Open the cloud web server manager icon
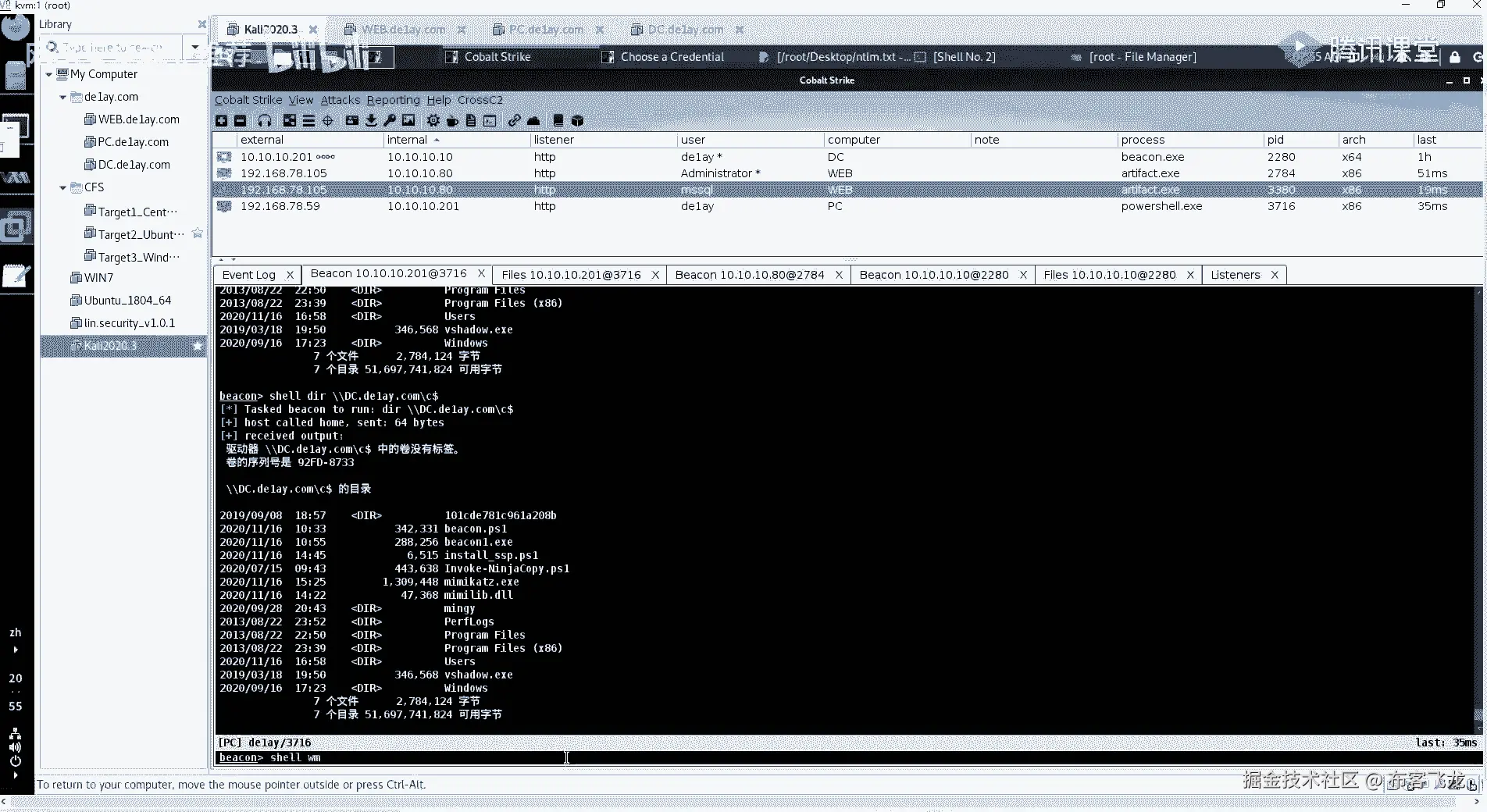This screenshot has height=812, width=1487. click(x=533, y=120)
